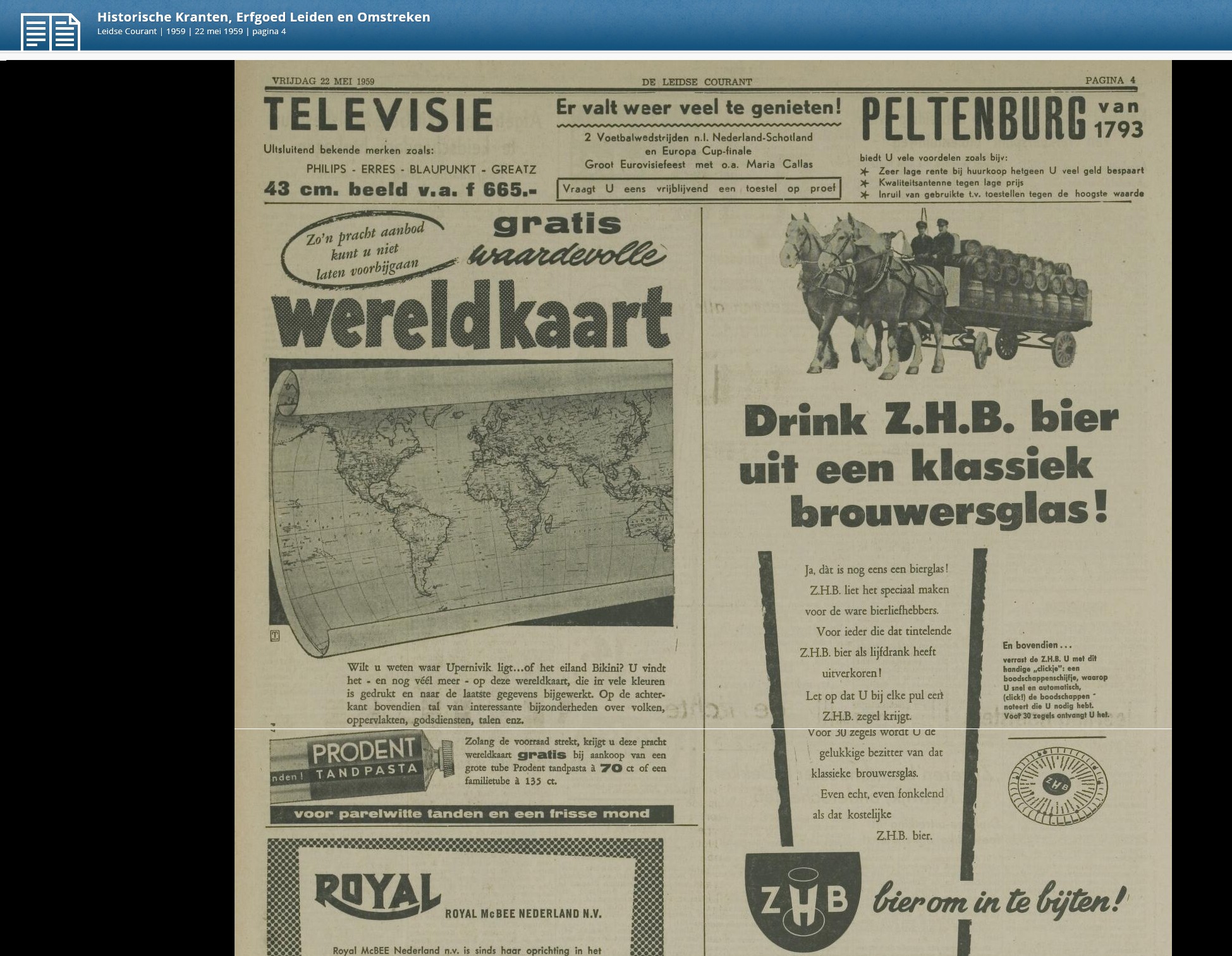Select the Leidse Courant breadcrumb
The height and width of the screenshot is (956, 1232).
[126, 32]
